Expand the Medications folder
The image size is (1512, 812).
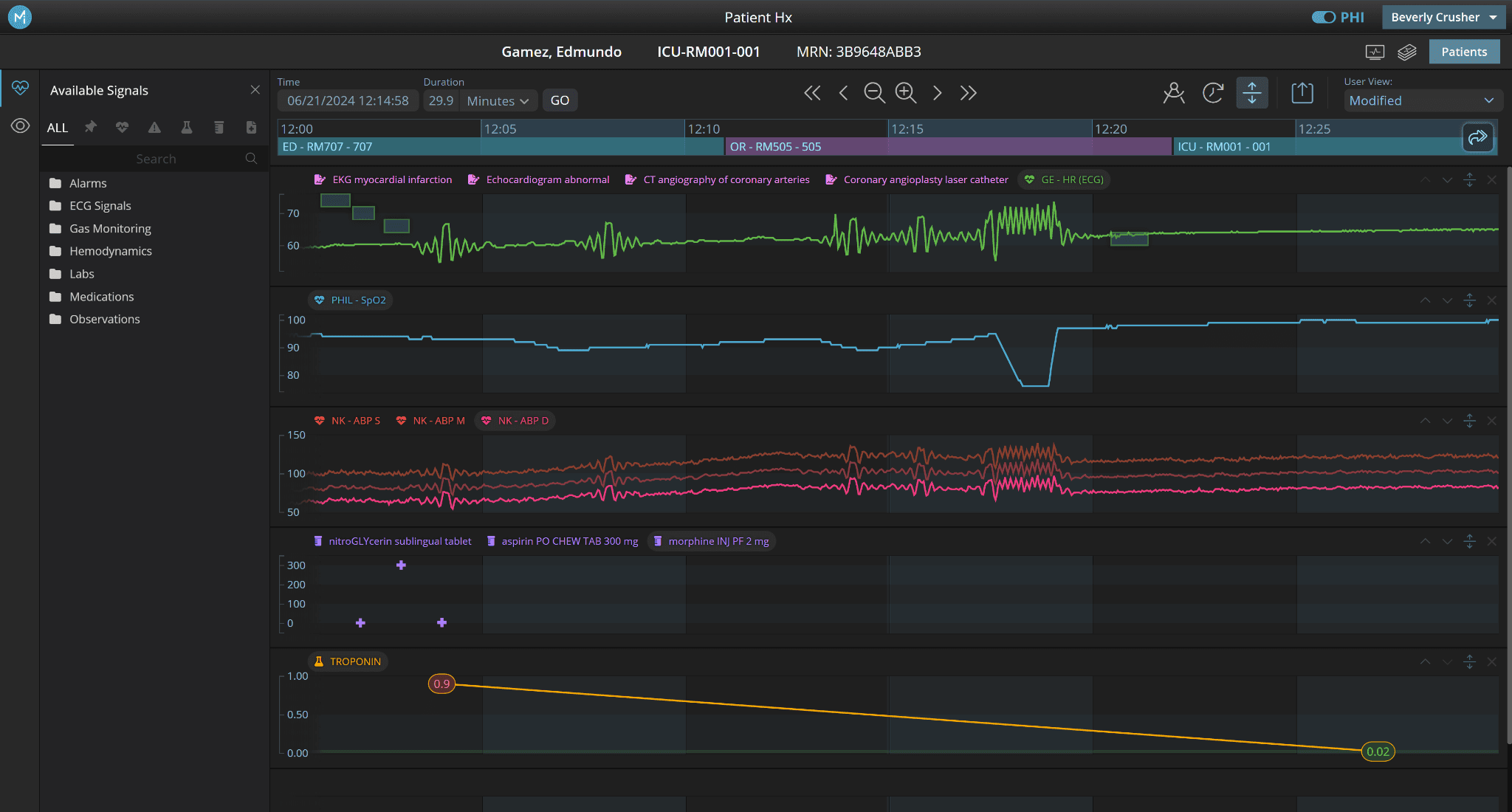coord(101,297)
